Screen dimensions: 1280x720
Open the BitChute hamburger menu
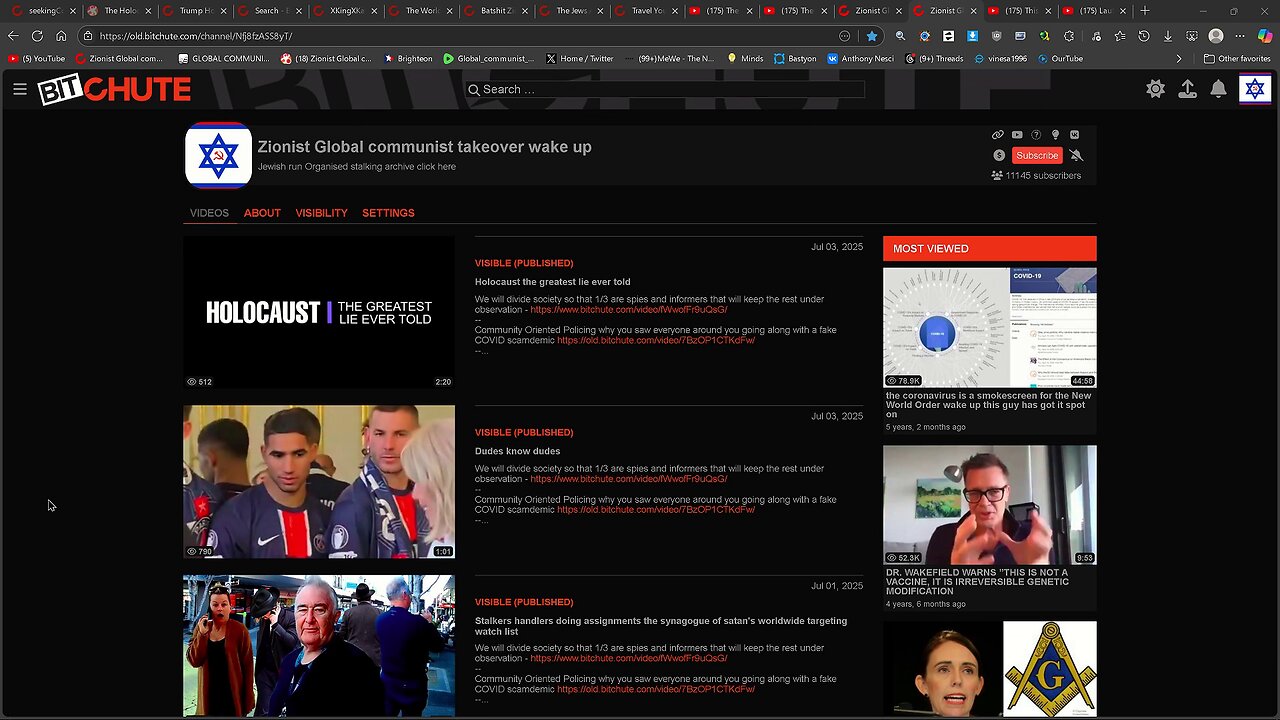coord(20,89)
